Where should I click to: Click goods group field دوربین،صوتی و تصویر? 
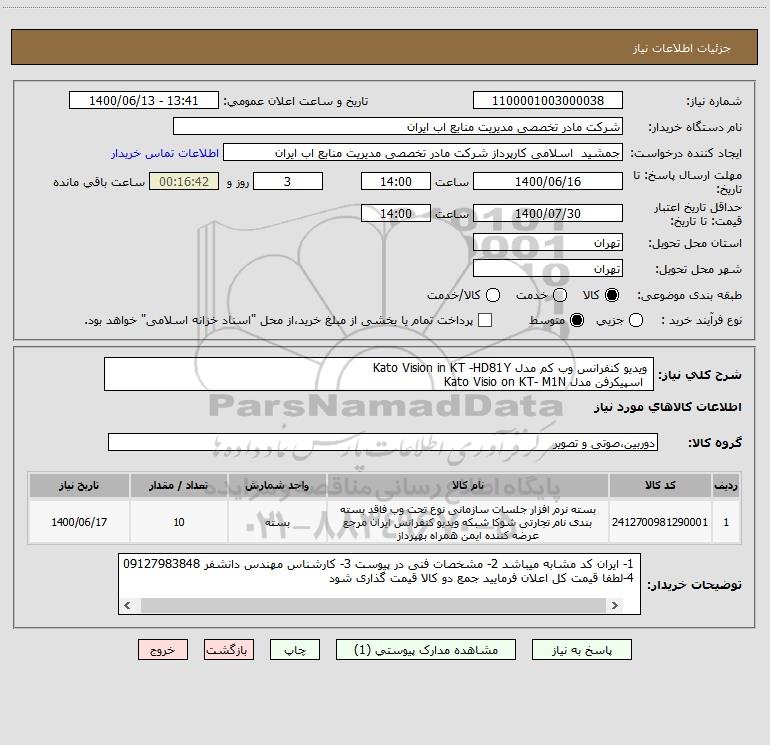pyautogui.click(x=383, y=442)
